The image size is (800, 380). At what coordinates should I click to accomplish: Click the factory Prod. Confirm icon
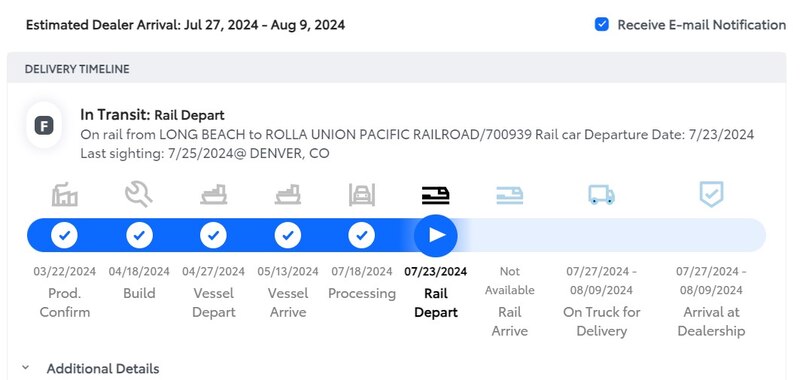coord(65,194)
